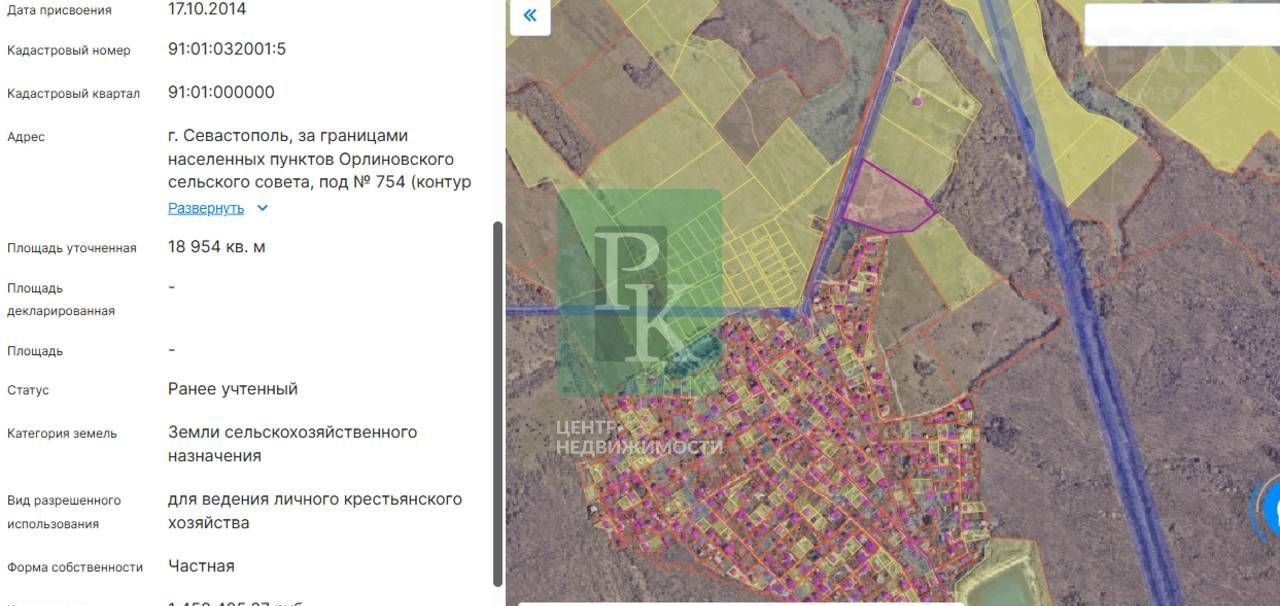1280x606 pixels.
Task: Click the Кадастровый номер field label
Action: 69,50
